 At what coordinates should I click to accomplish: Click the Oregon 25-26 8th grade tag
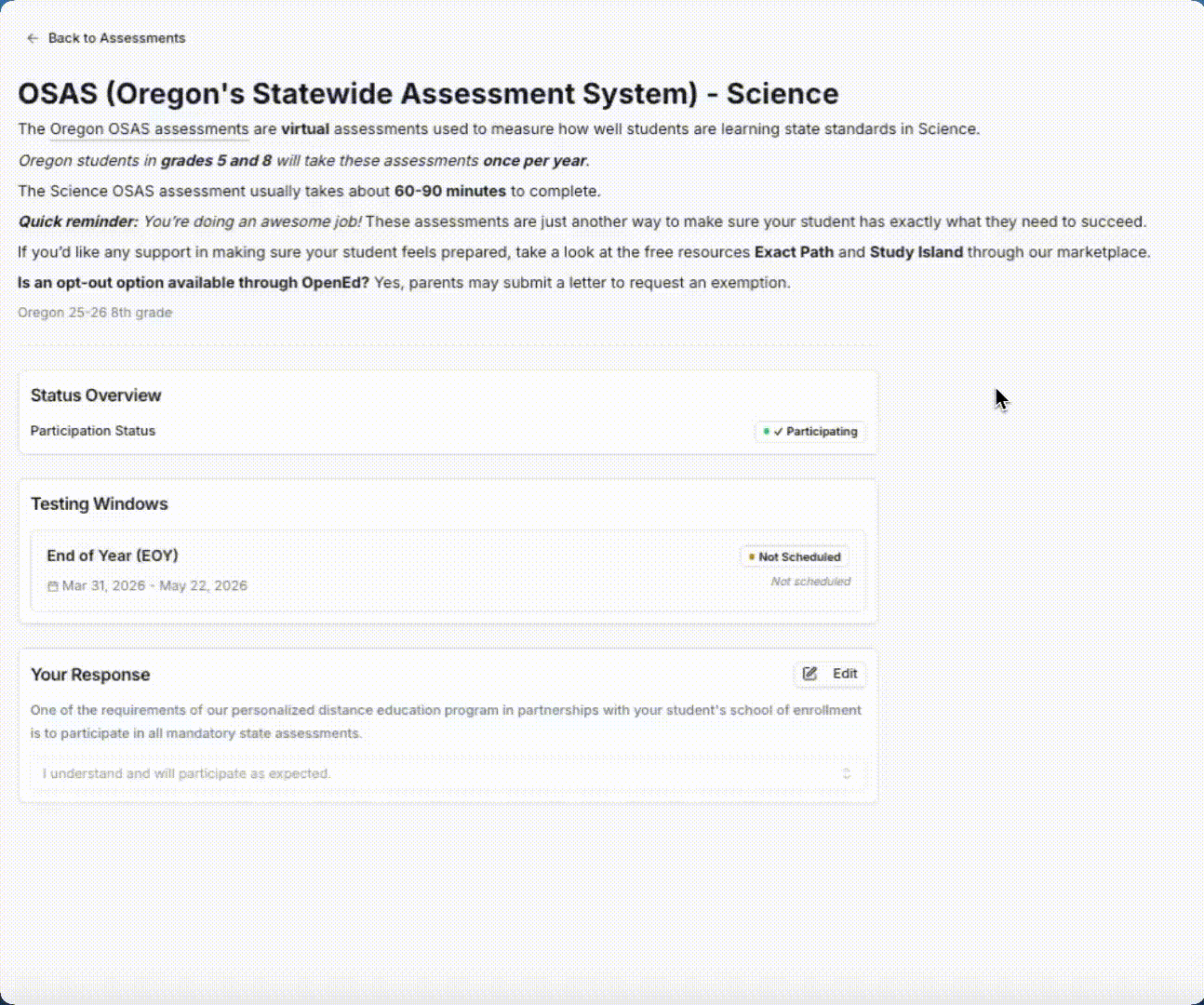pos(95,313)
